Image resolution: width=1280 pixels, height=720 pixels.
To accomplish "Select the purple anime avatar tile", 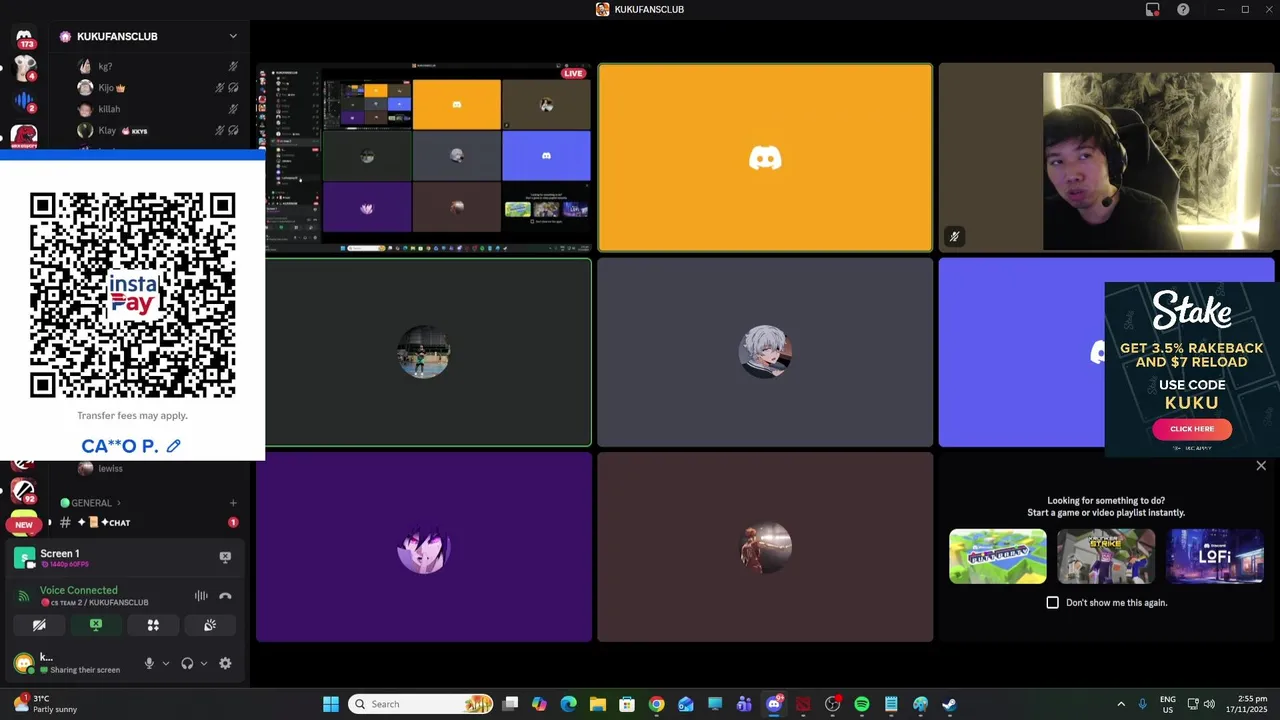I will 424,547.
